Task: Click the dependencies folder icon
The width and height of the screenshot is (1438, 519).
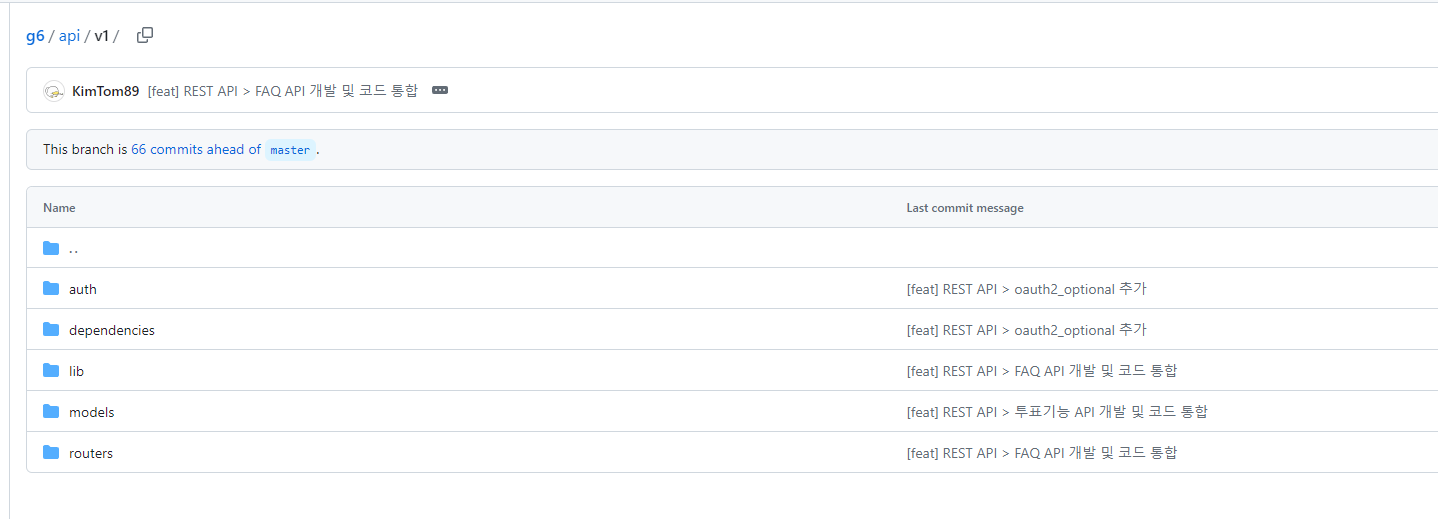Action: click(x=51, y=330)
